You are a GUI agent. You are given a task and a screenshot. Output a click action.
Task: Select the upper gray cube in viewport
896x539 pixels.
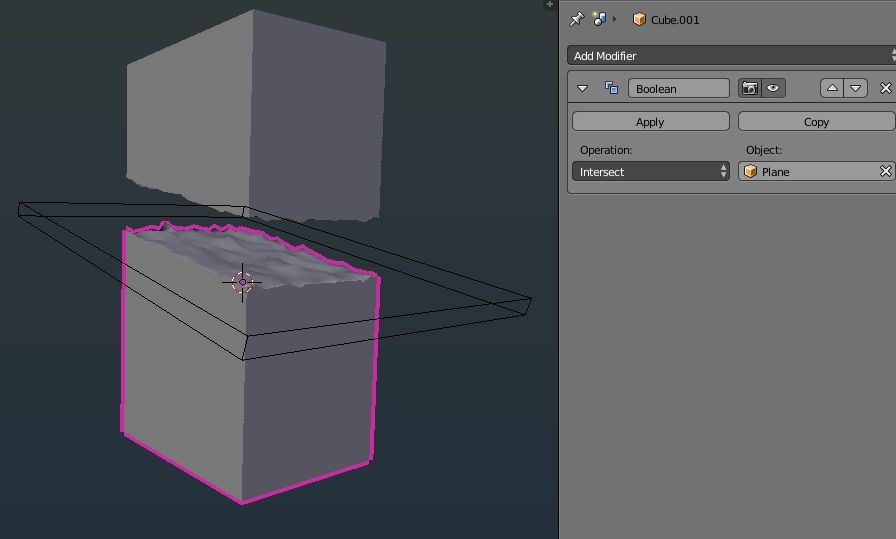[x=257, y=114]
